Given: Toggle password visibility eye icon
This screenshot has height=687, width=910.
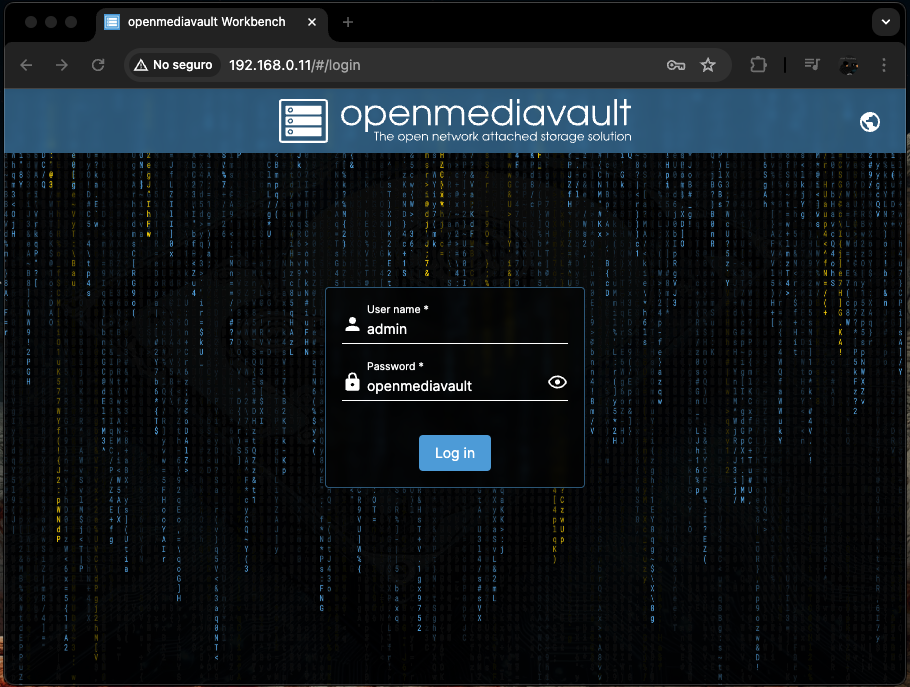Looking at the screenshot, I should (x=557, y=382).
